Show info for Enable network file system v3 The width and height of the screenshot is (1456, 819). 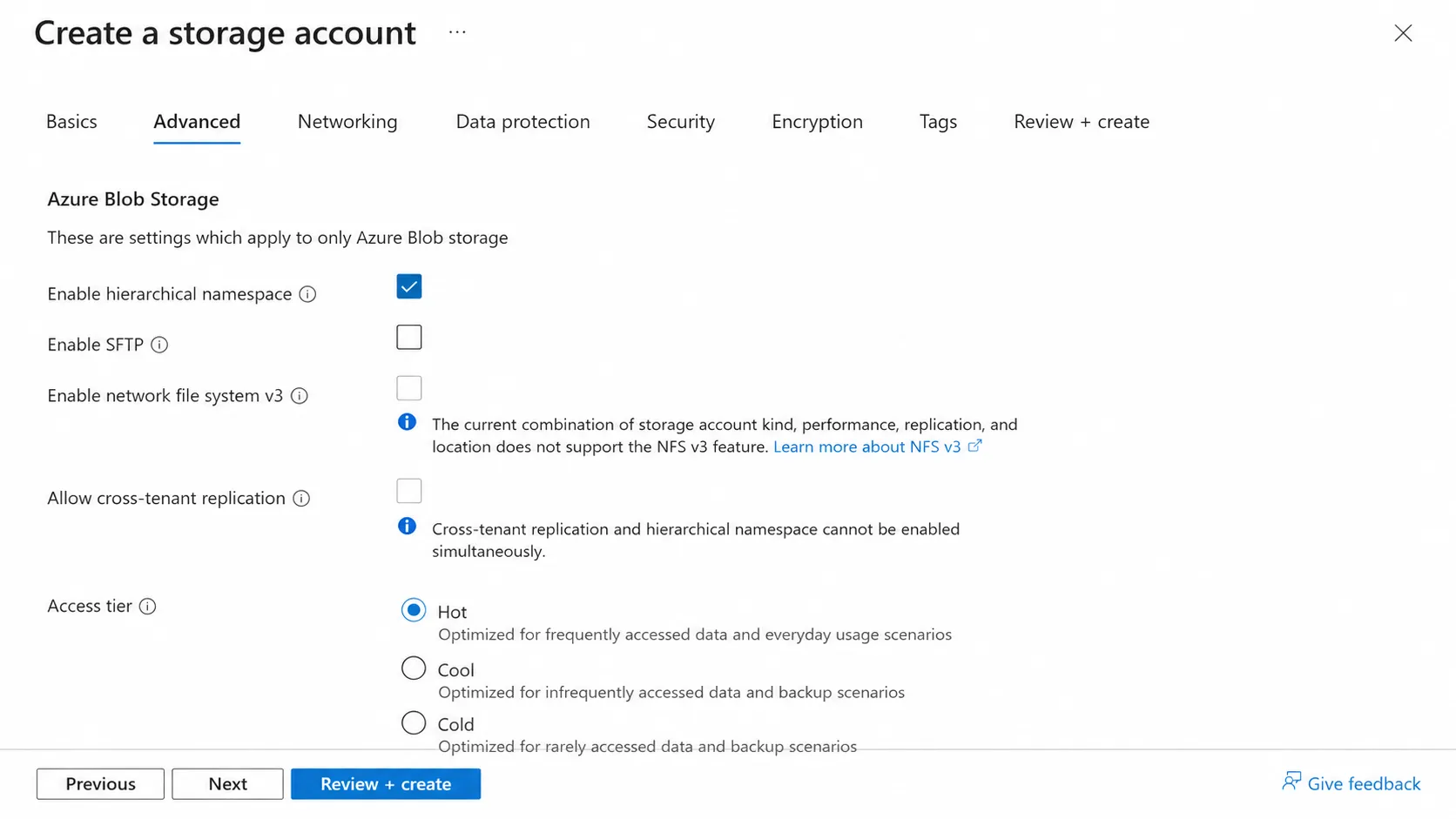click(300, 396)
